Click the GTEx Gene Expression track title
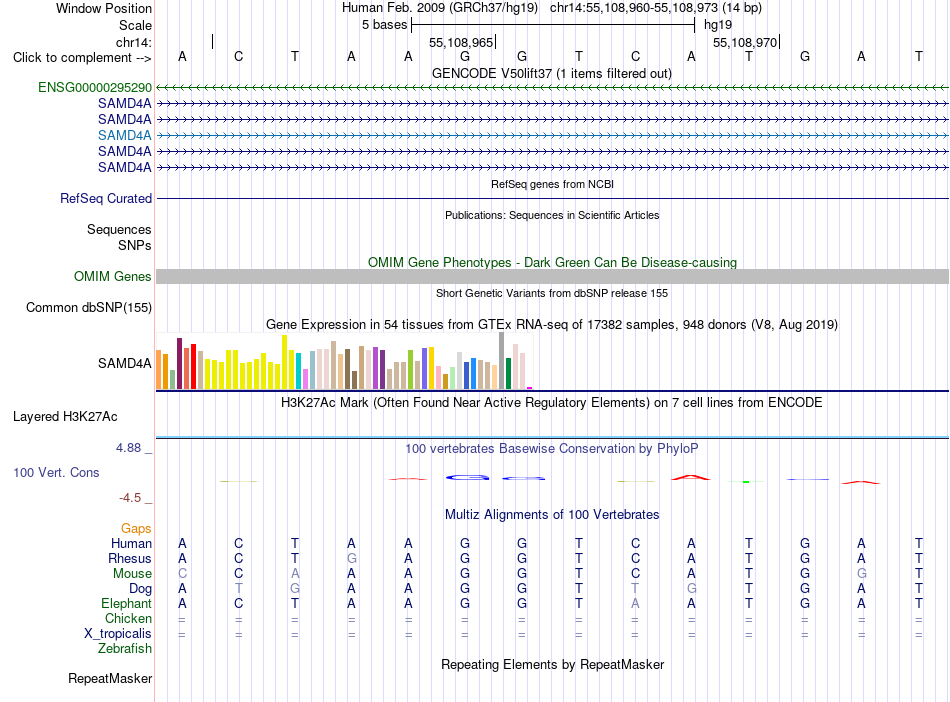Screen dimensions: 950x702 (x=552, y=325)
